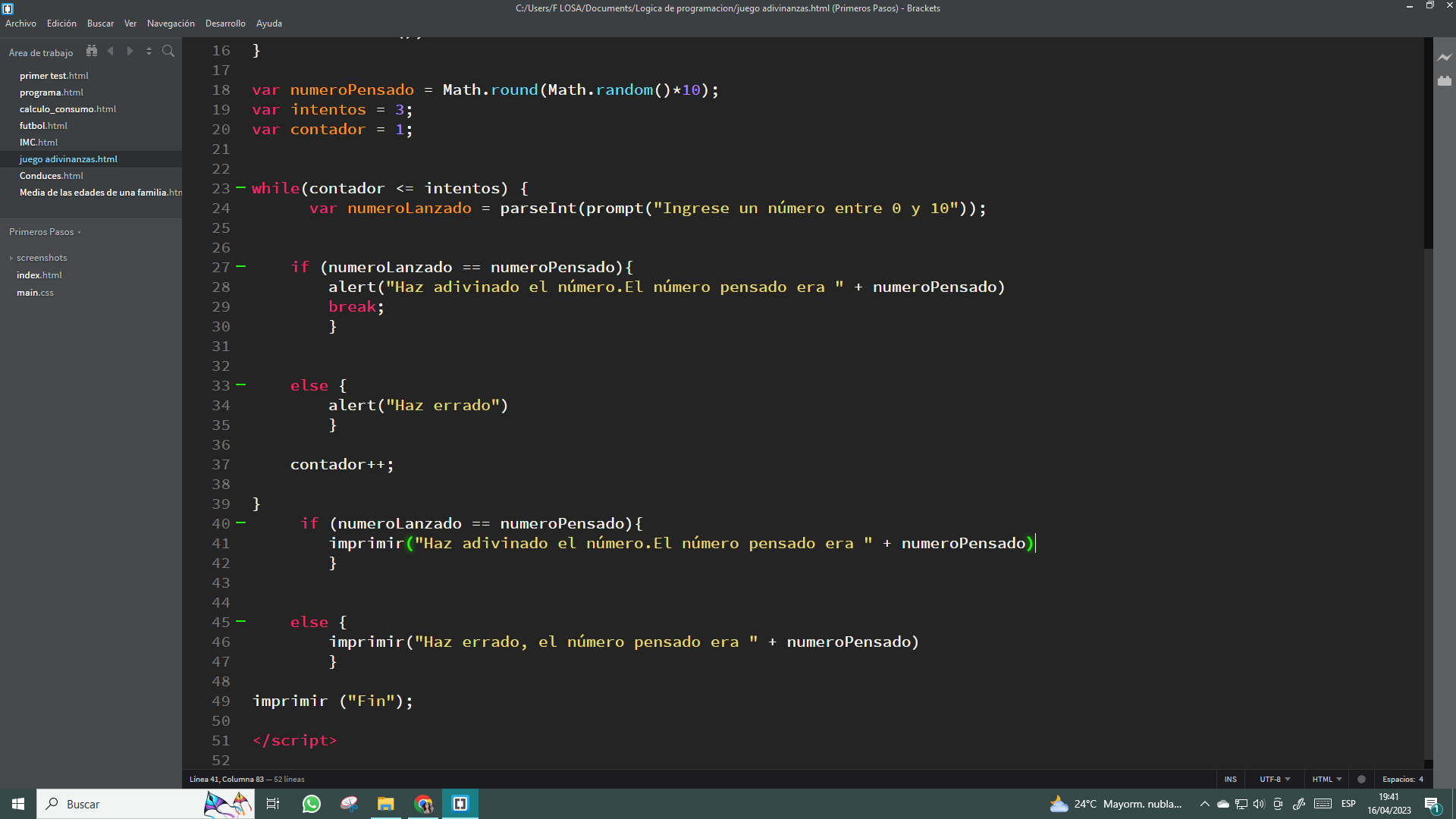
Task: Open the Ayuda menu
Action: click(269, 24)
